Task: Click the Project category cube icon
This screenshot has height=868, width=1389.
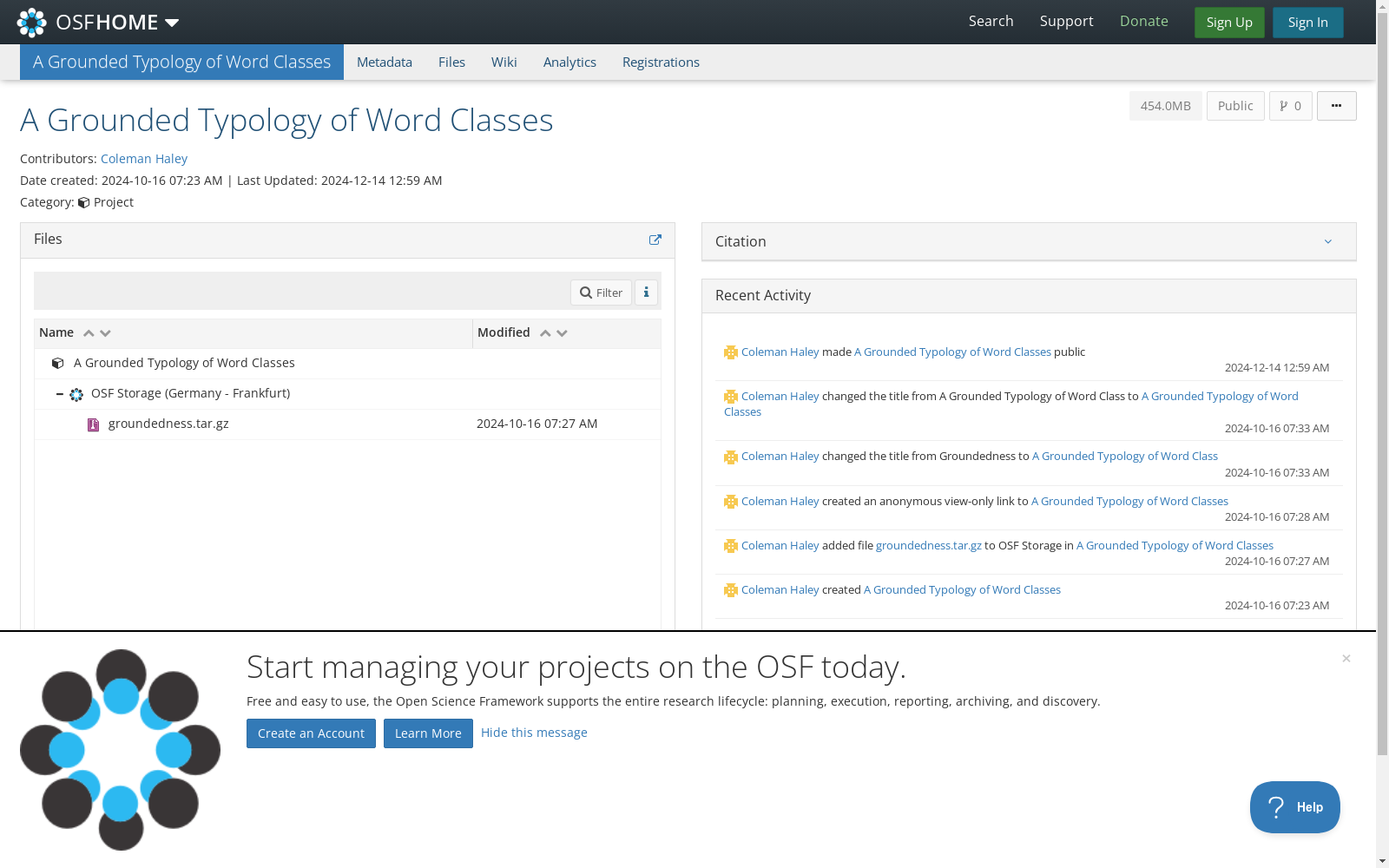Action: (x=83, y=203)
